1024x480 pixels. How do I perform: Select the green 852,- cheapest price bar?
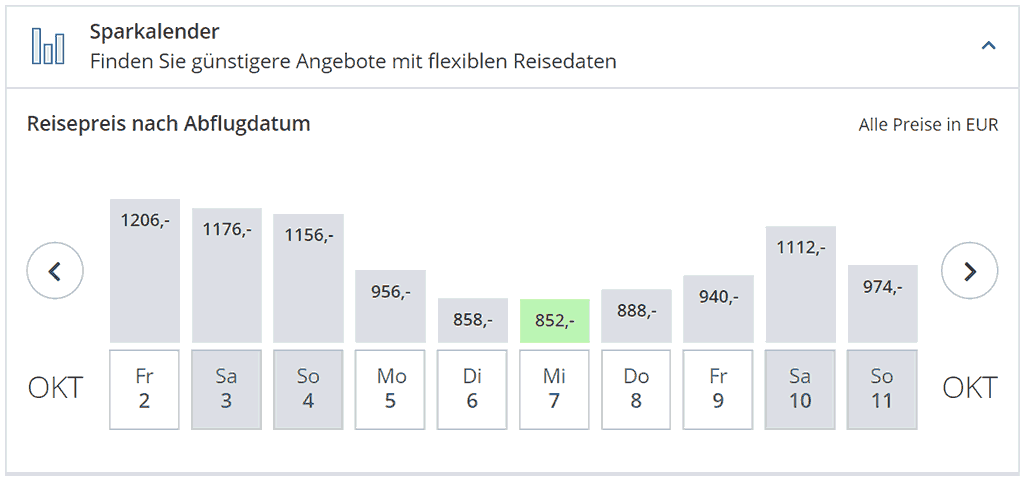[x=555, y=321]
